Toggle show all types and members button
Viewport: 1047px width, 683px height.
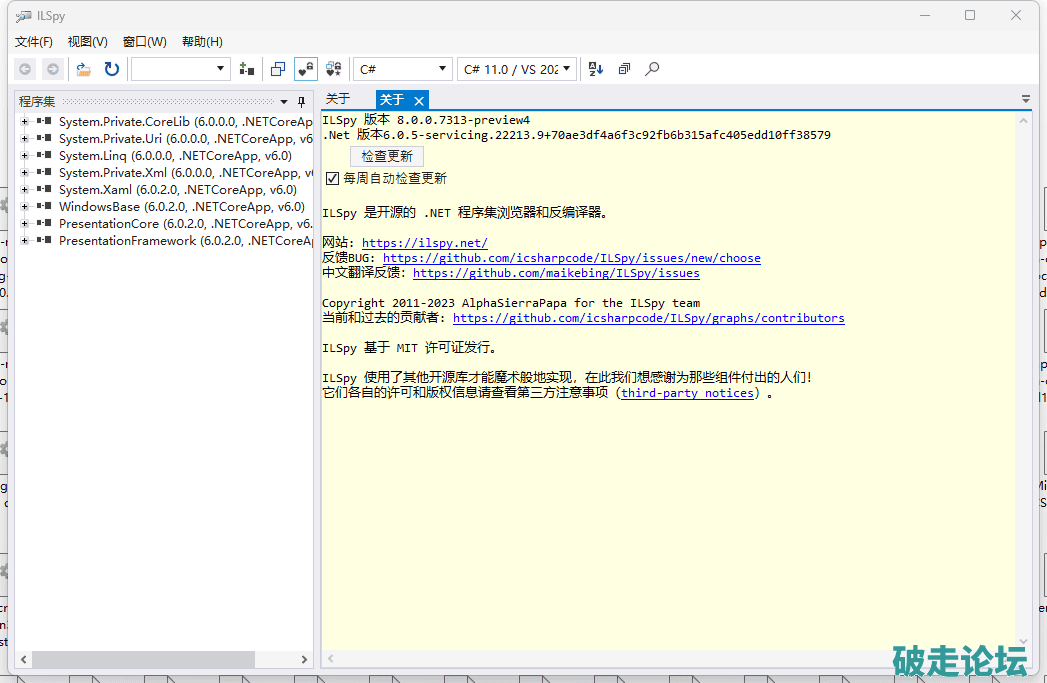[x=334, y=69]
